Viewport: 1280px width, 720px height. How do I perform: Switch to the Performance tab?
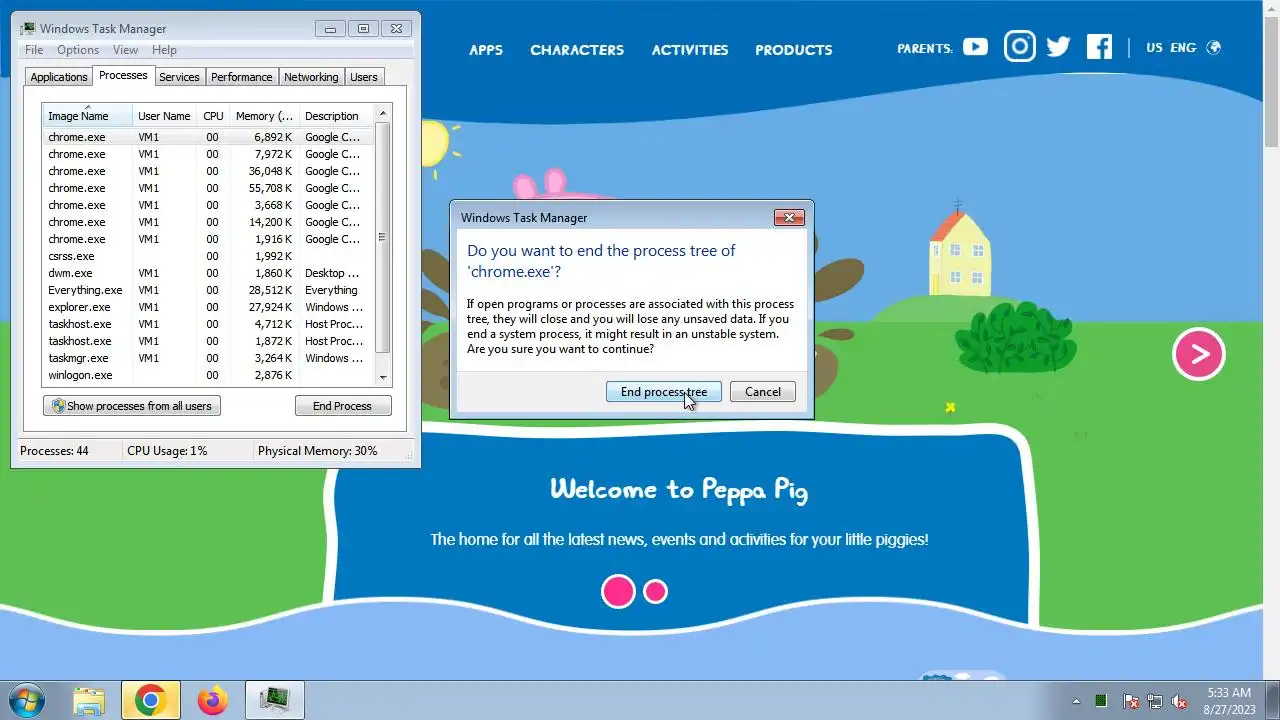[241, 77]
